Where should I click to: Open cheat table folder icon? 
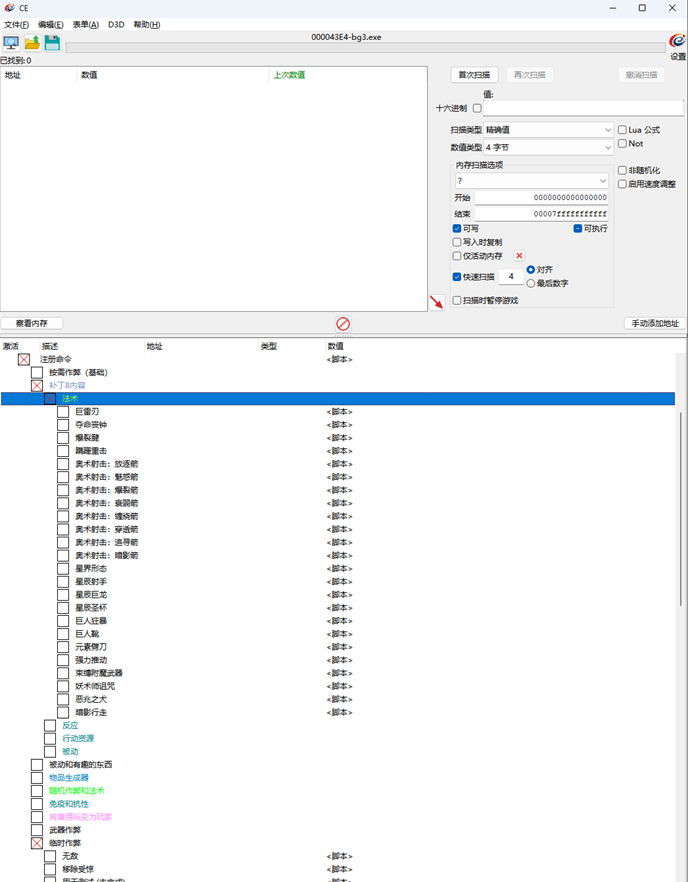pyautogui.click(x=32, y=43)
